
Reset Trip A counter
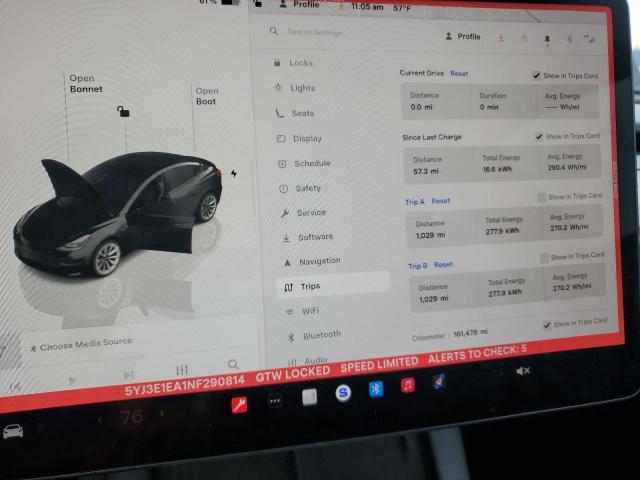pyautogui.click(x=441, y=201)
